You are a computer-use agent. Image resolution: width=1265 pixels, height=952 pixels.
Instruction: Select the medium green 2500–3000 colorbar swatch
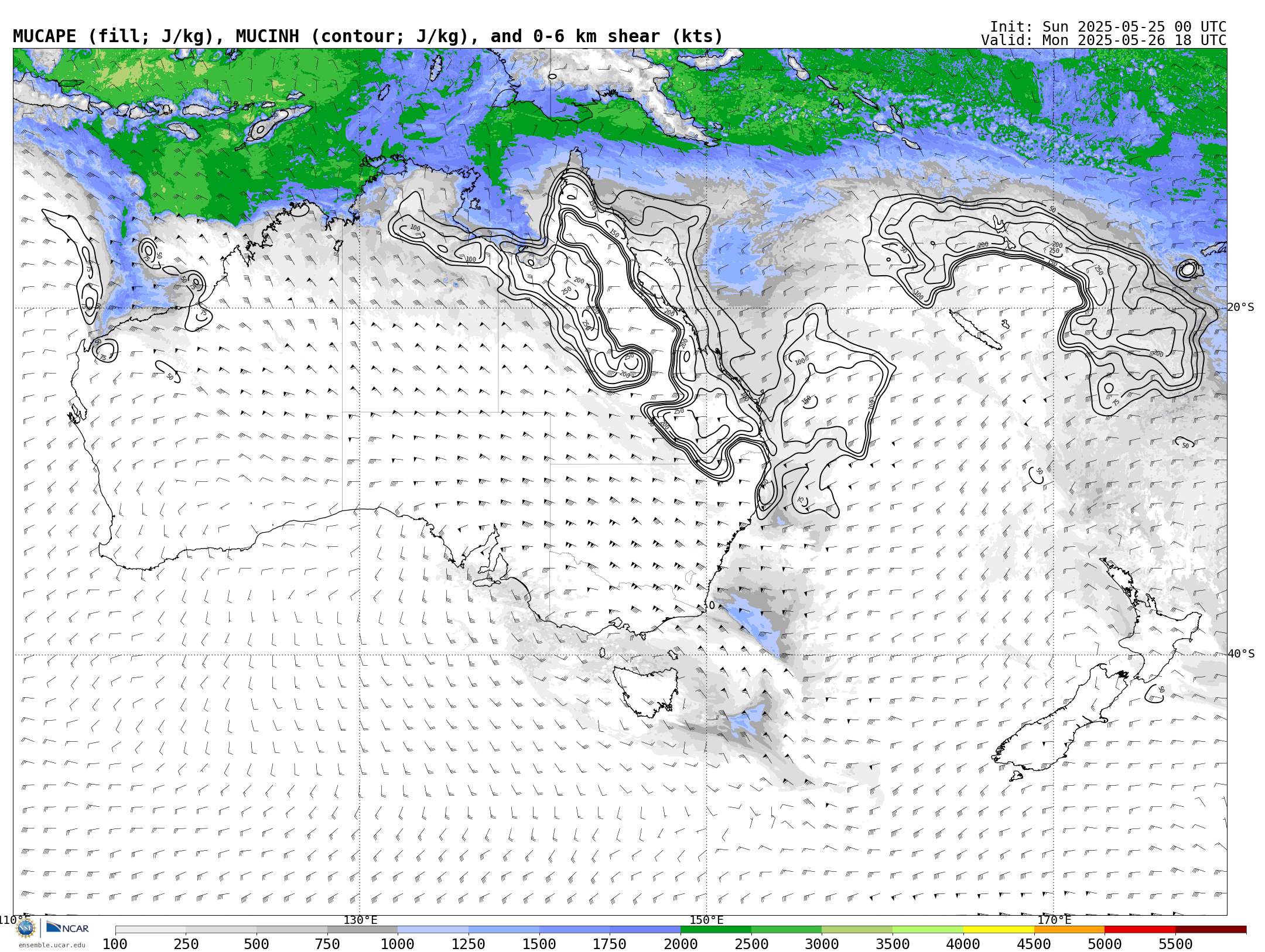pyautogui.click(x=787, y=930)
